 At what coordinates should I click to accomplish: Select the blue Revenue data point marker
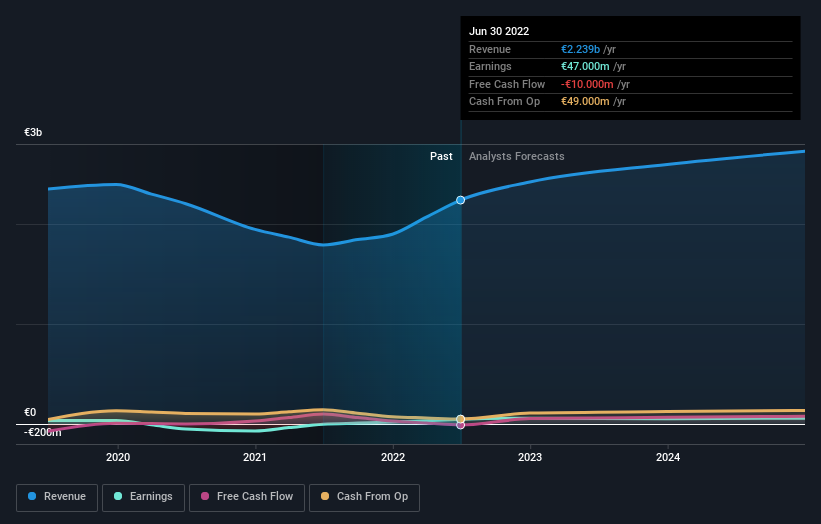460,200
